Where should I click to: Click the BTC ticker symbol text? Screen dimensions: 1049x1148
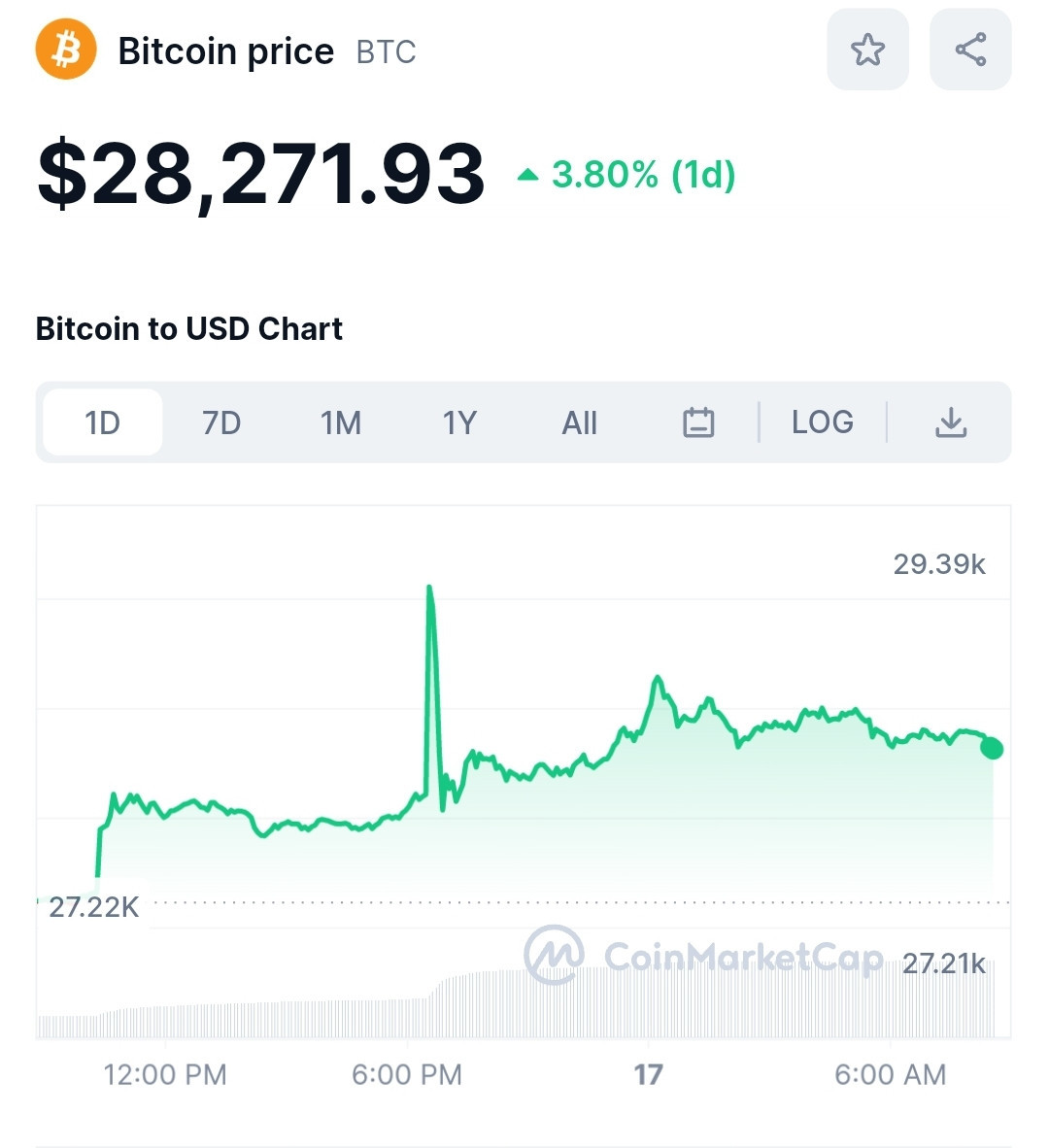386,52
